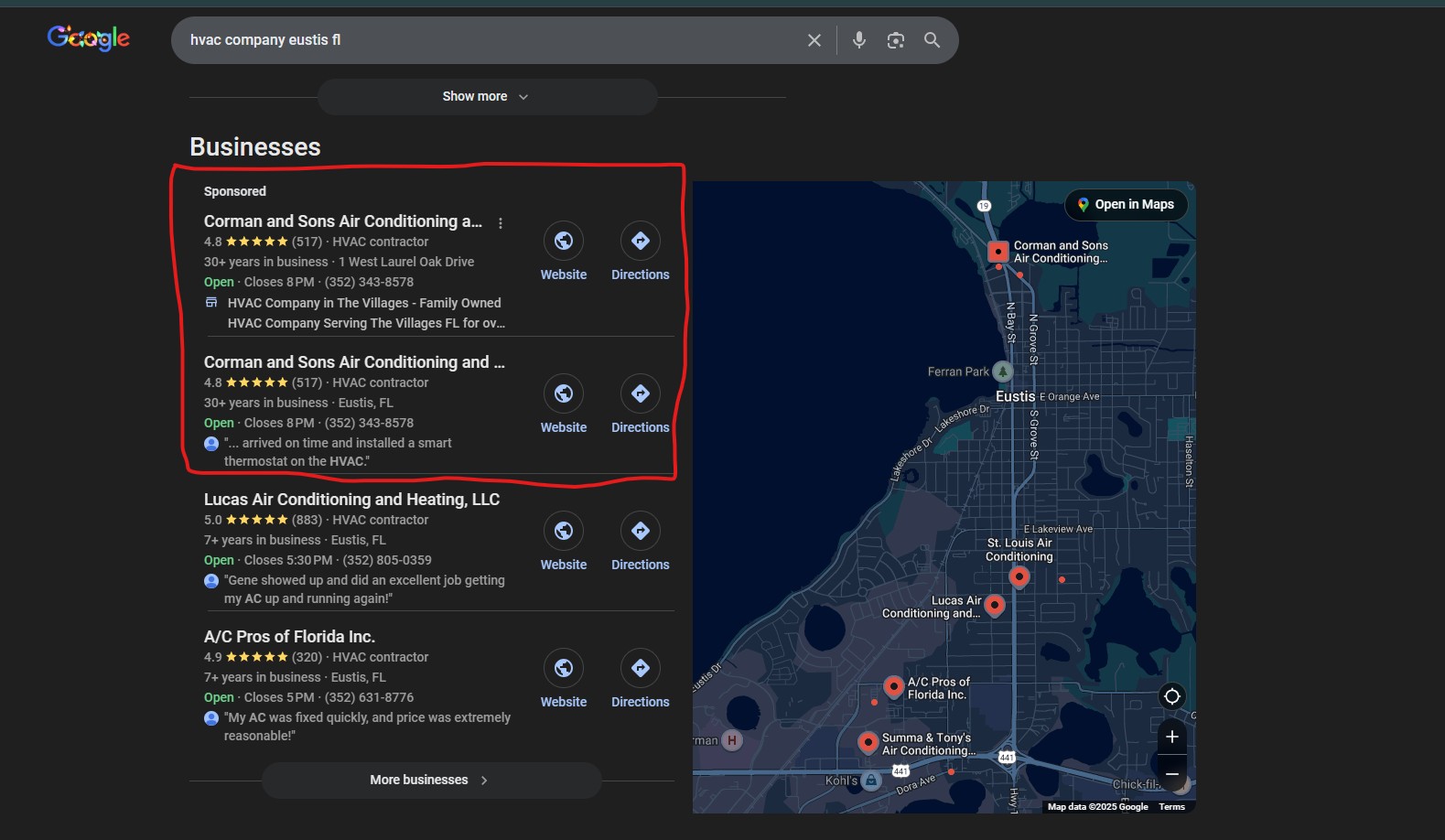Image resolution: width=1445 pixels, height=840 pixels.
Task: Expand the Show more section
Action: [x=486, y=97]
